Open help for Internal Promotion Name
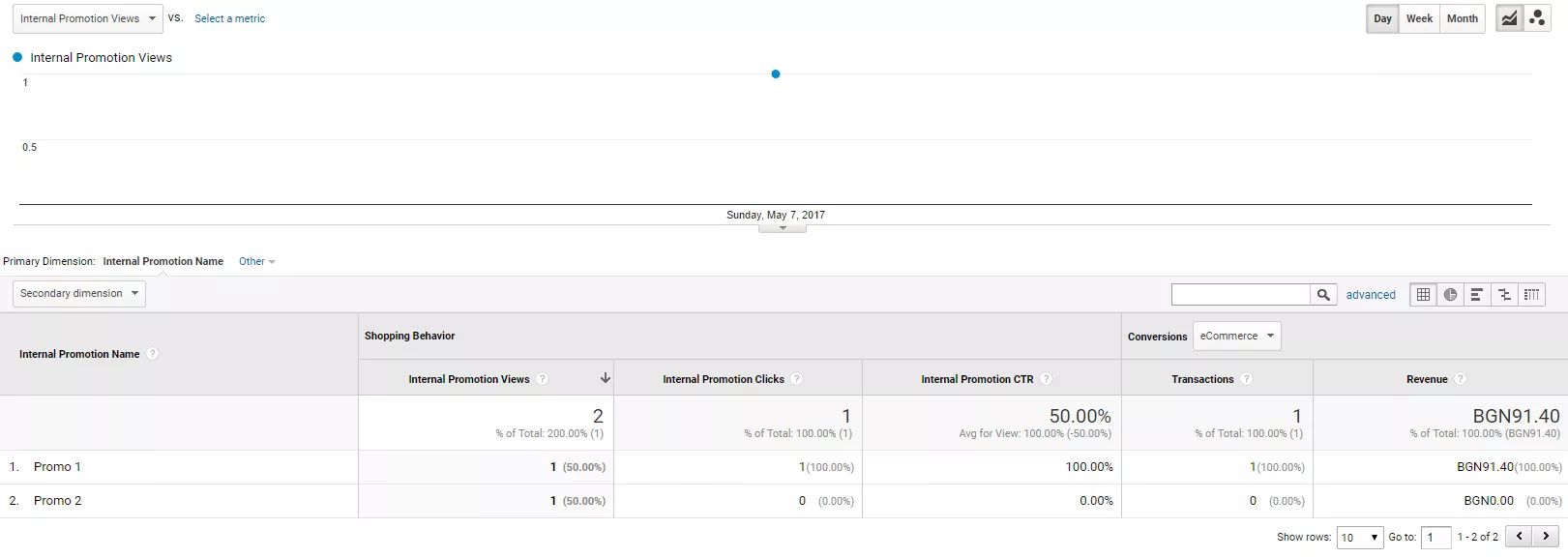The image size is (1568, 558). tap(153, 354)
